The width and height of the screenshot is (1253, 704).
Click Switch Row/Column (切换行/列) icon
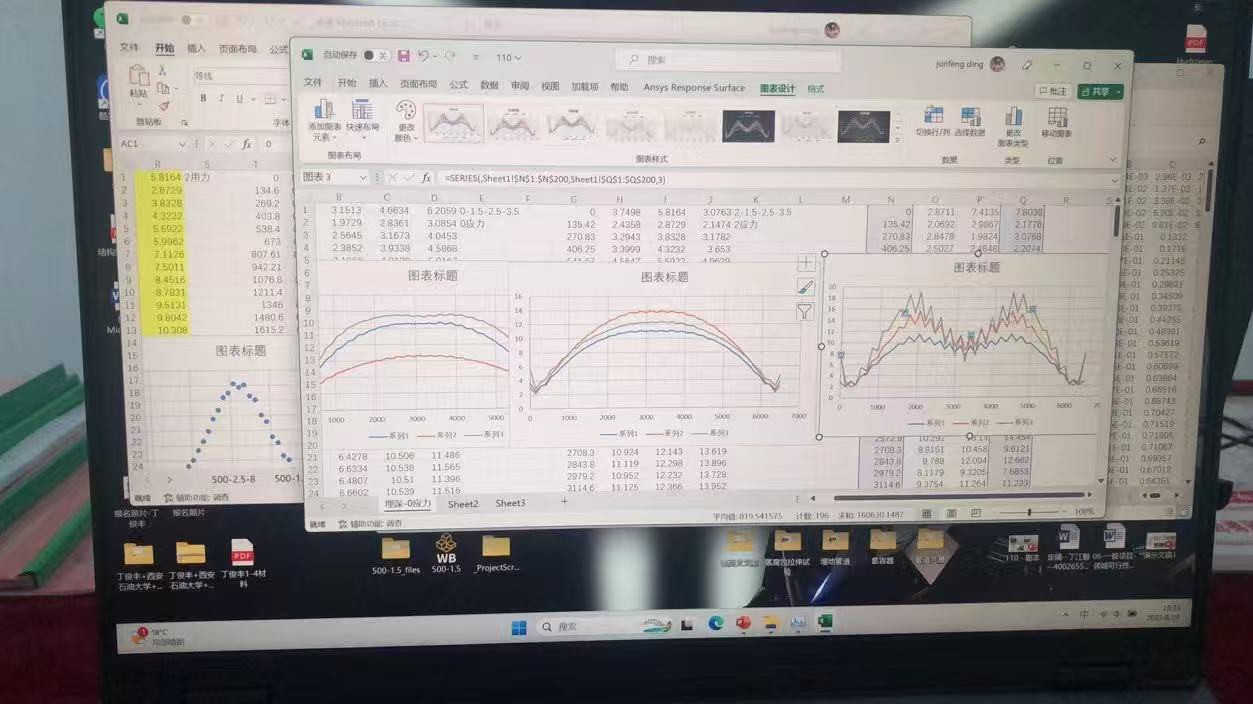point(934,116)
